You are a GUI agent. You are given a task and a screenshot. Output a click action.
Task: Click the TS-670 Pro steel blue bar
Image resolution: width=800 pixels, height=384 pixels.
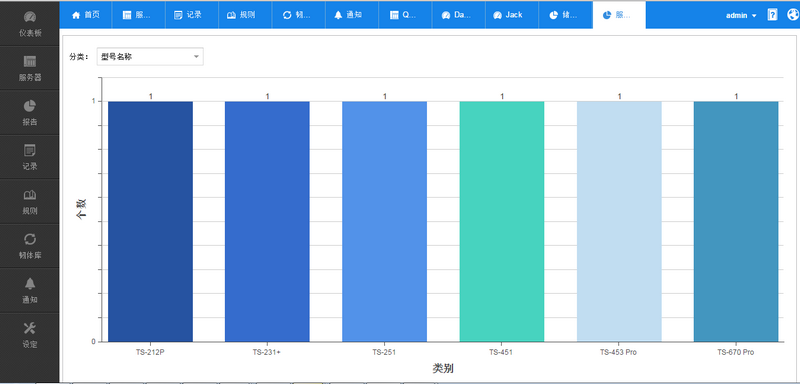click(736, 221)
